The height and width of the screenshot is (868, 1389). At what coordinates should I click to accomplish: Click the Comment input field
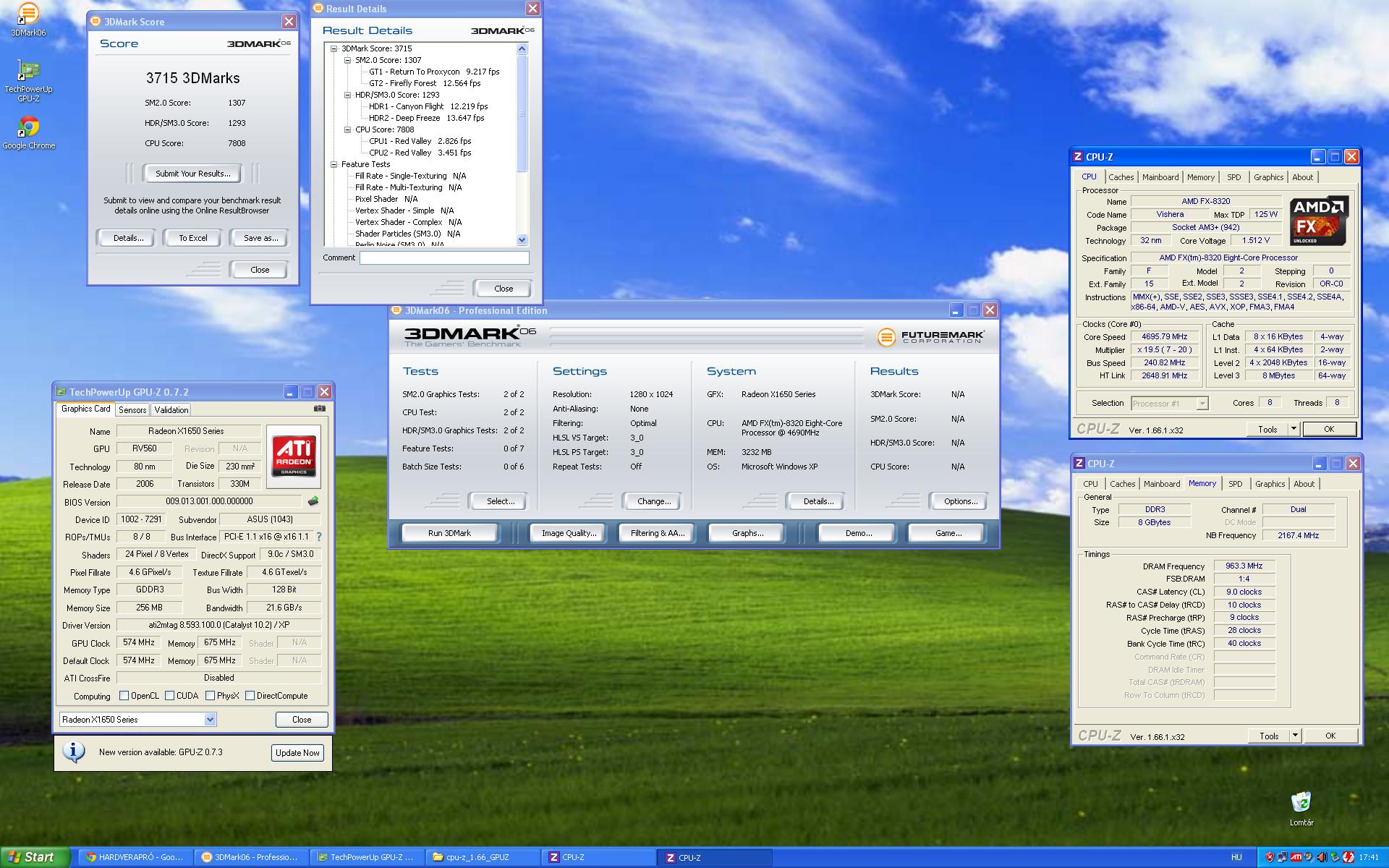(444, 258)
